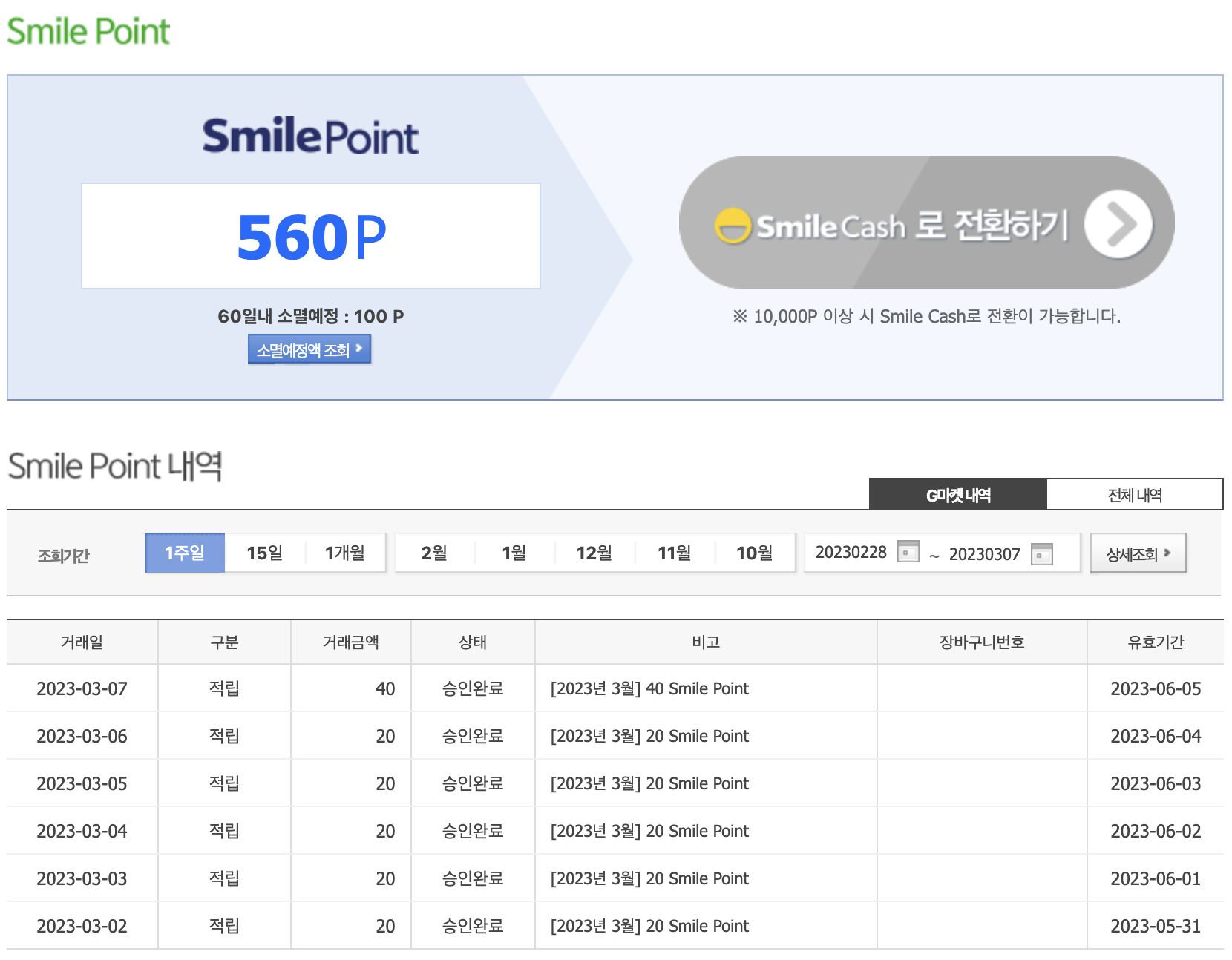Click the 거래금액 column header
Image resolution: width=1232 pixels, height=960 pixels.
pyautogui.click(x=350, y=642)
